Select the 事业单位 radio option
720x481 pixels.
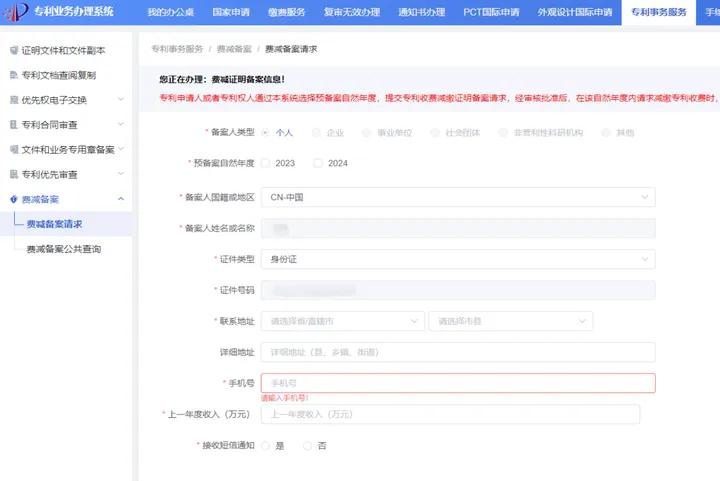click(366, 133)
